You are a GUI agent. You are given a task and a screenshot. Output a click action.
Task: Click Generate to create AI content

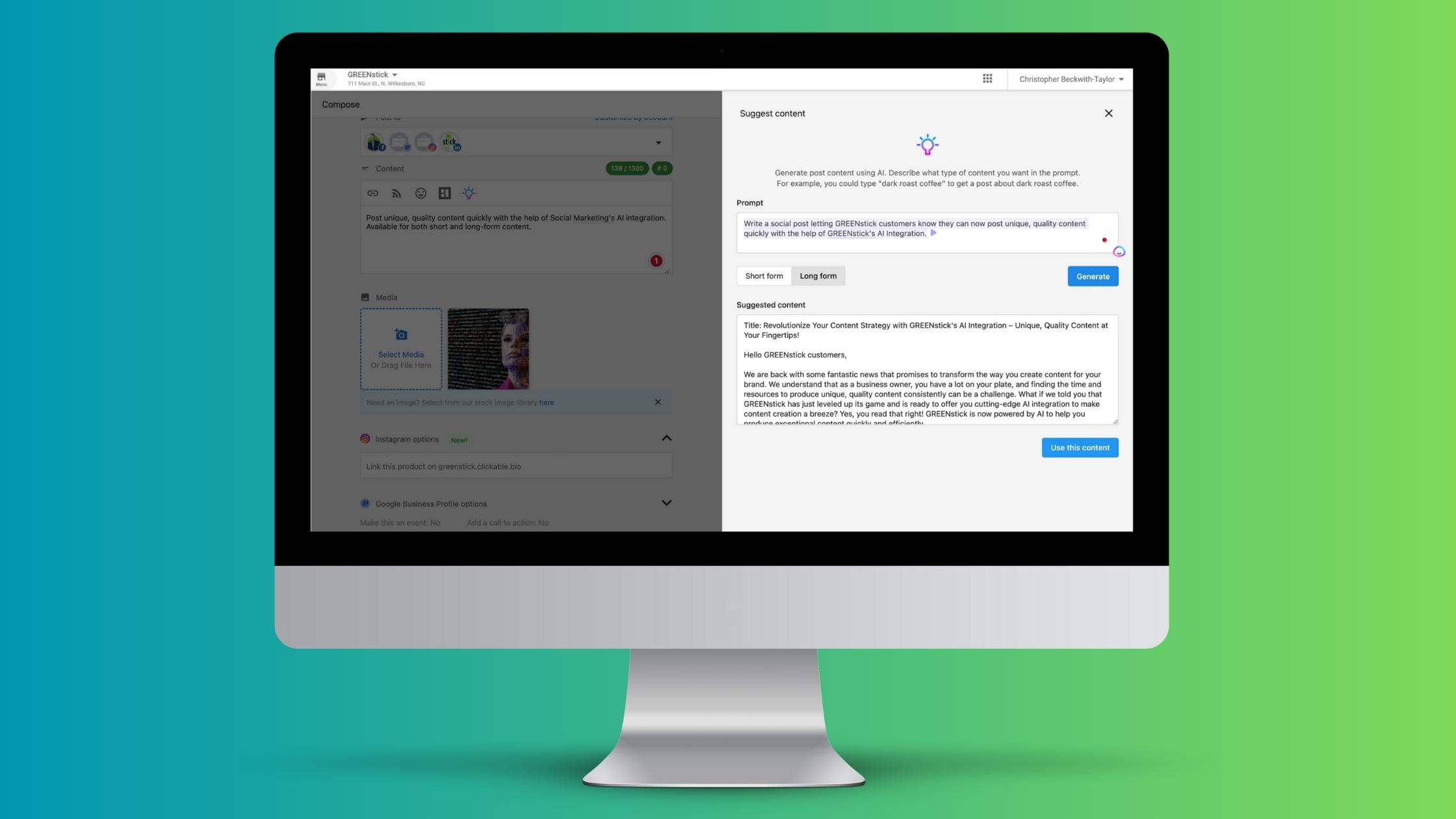1092,275
